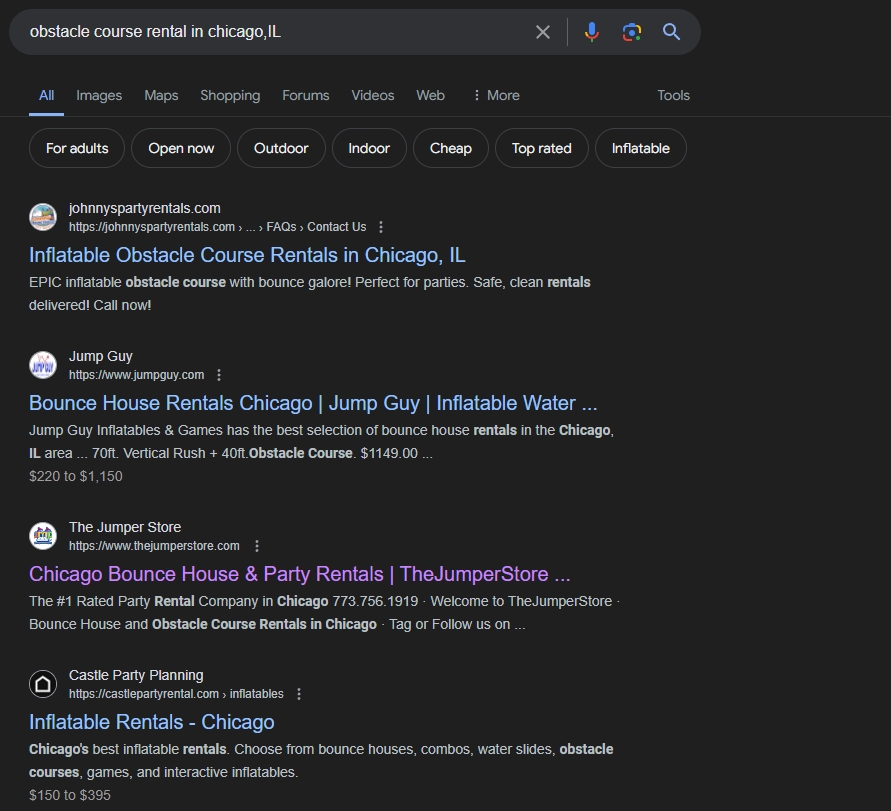
Task: Click the EPIC inflatable obstacle course snippet
Action: tap(310, 294)
